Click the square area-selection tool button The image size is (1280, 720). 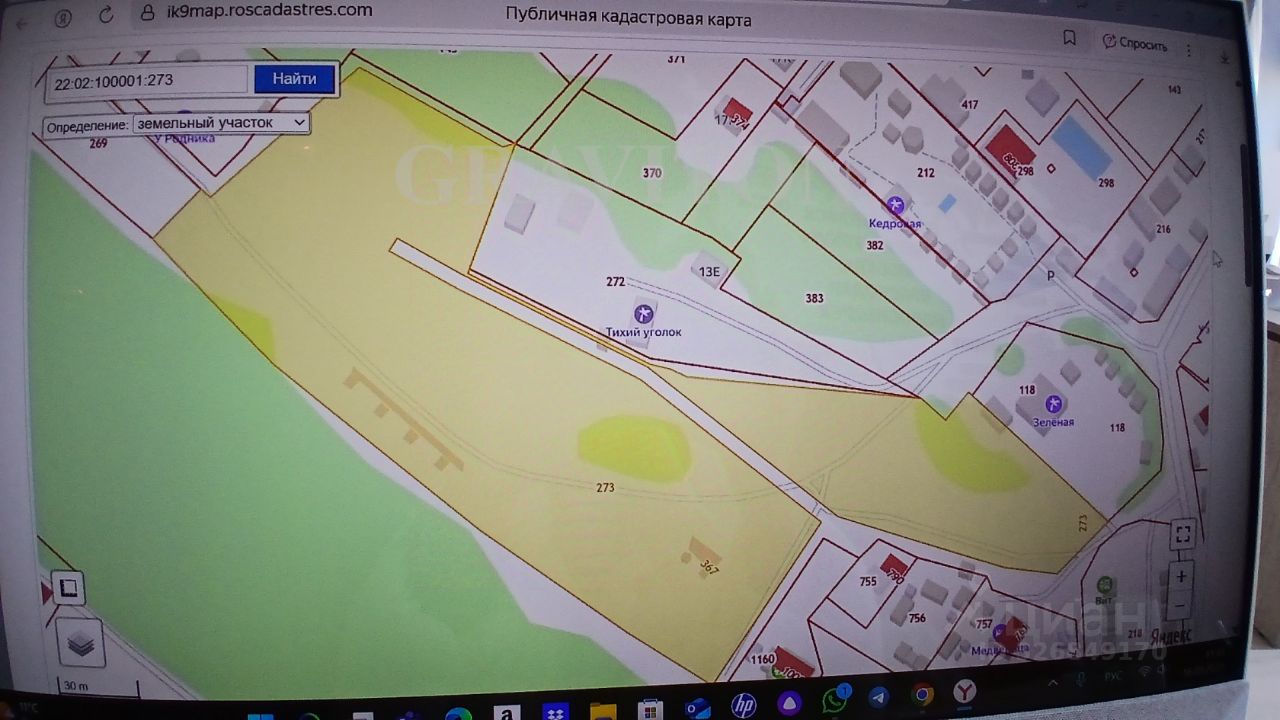coord(68,587)
